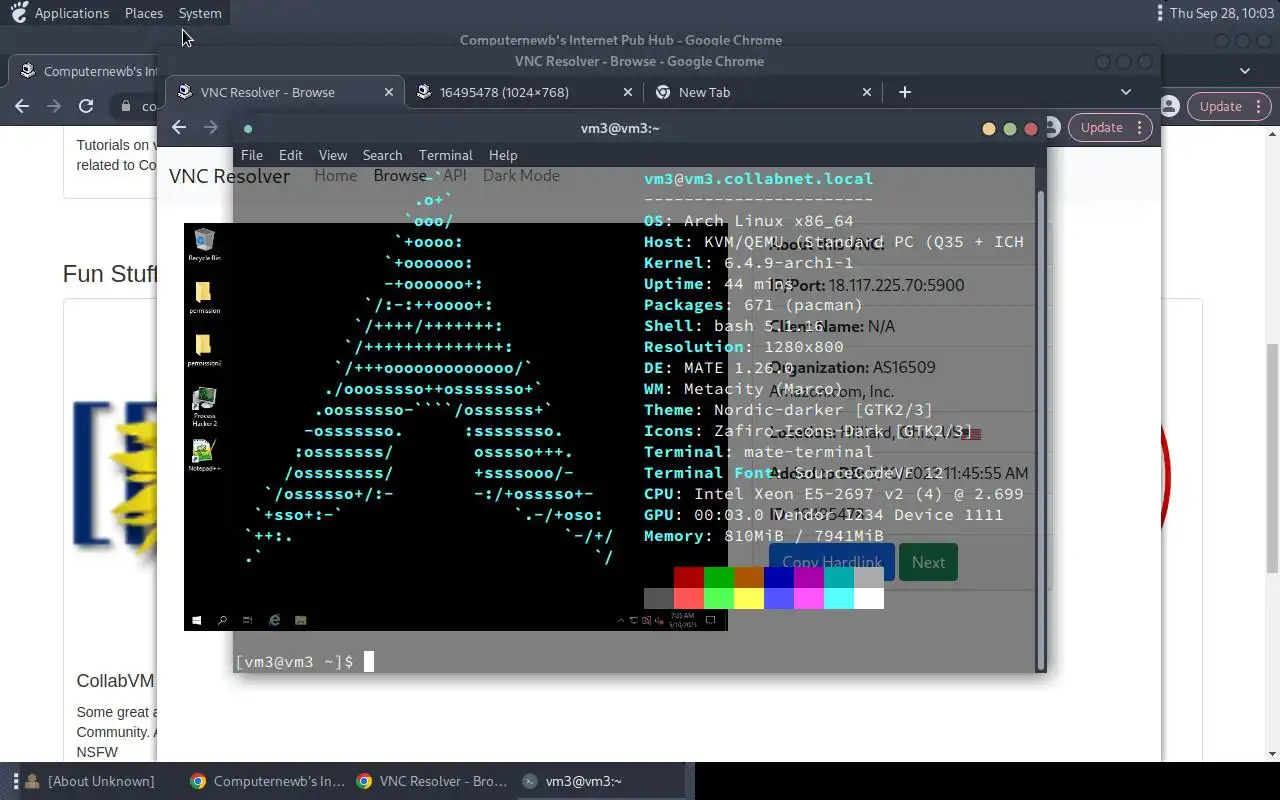This screenshot has width=1280, height=800.
Task: Click Update in the VNC Resolver Chrome window
Action: [x=1102, y=127]
